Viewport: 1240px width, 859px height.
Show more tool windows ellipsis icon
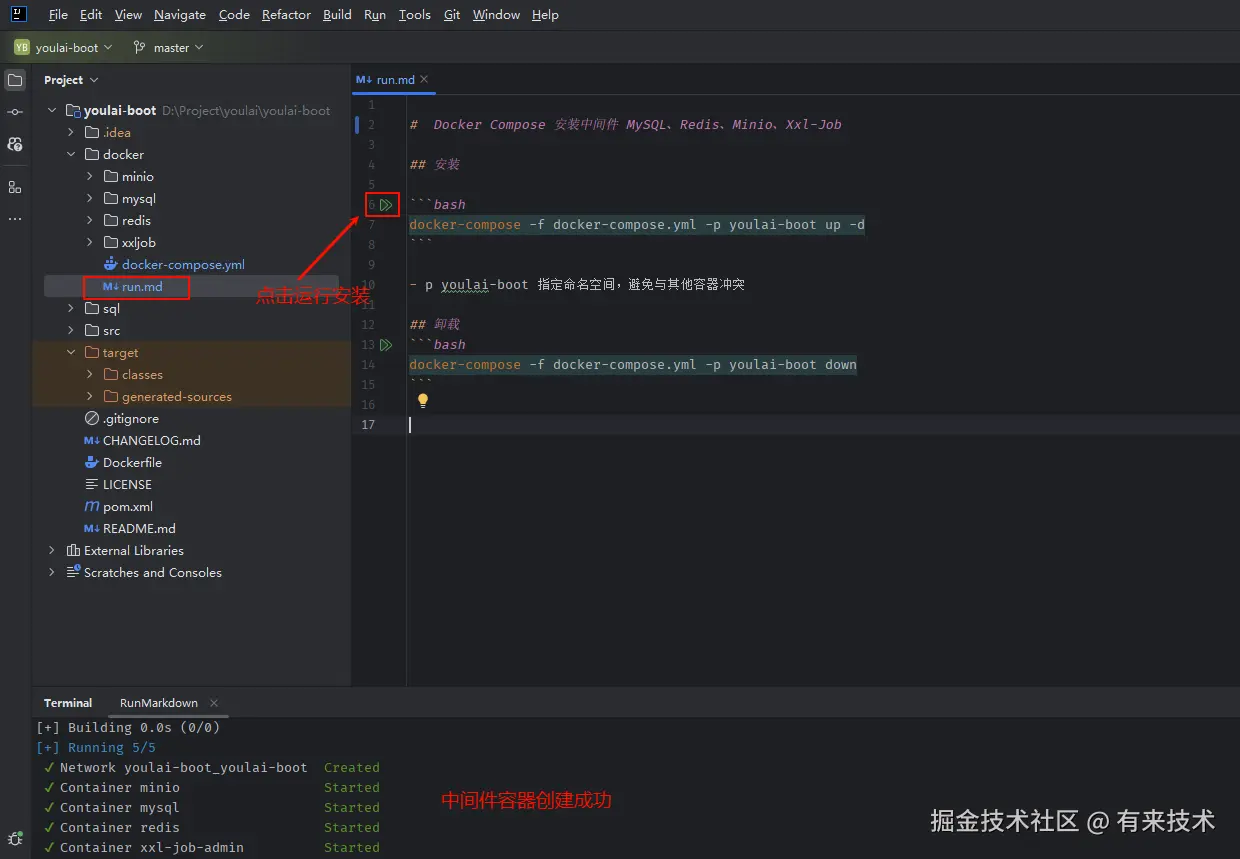[15, 218]
